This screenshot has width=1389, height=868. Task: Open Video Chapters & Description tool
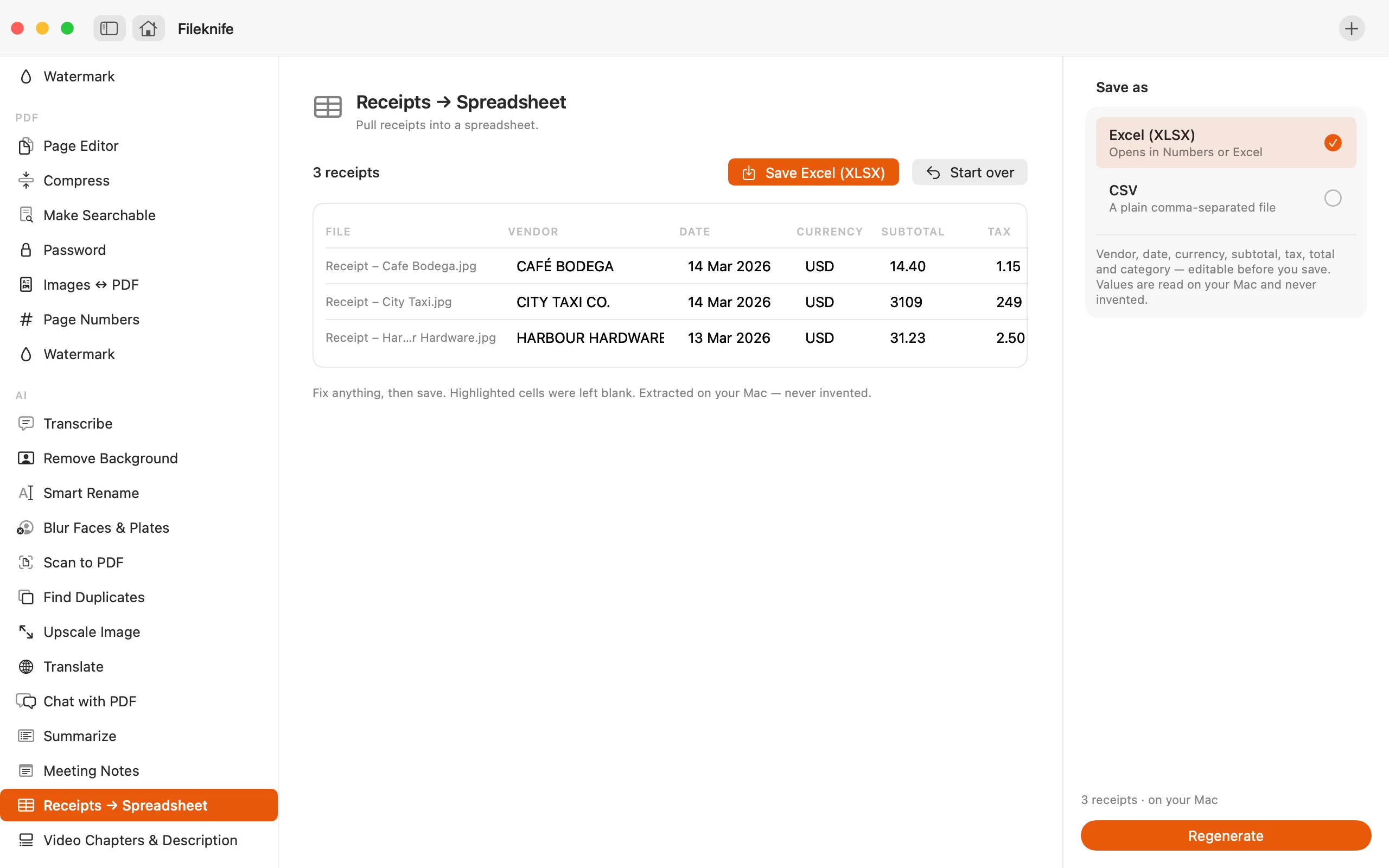[139, 840]
